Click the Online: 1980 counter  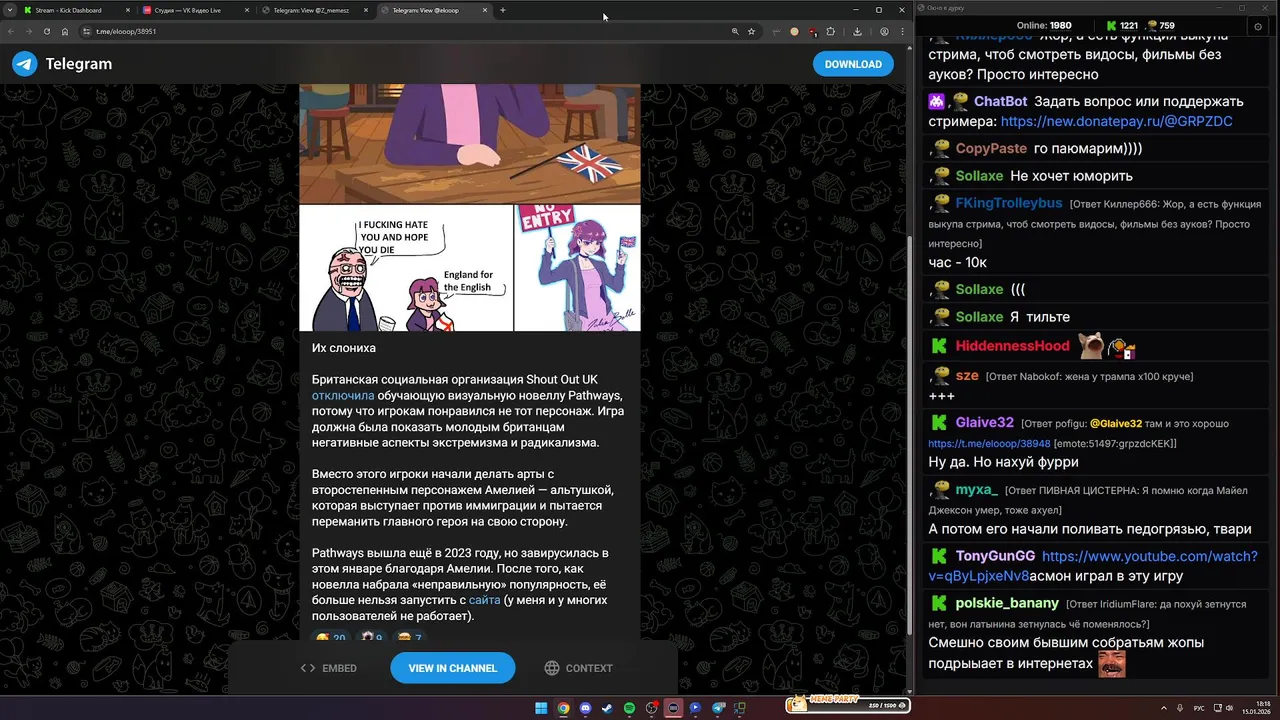coord(1043,26)
